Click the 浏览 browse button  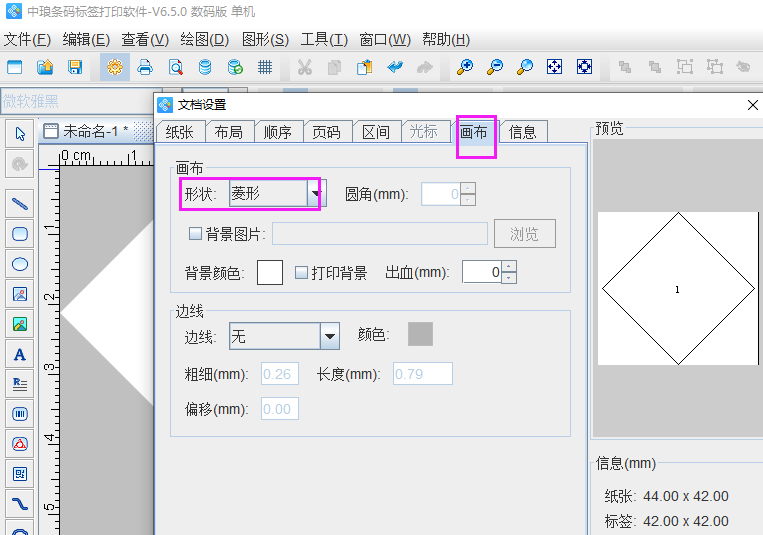(525, 234)
